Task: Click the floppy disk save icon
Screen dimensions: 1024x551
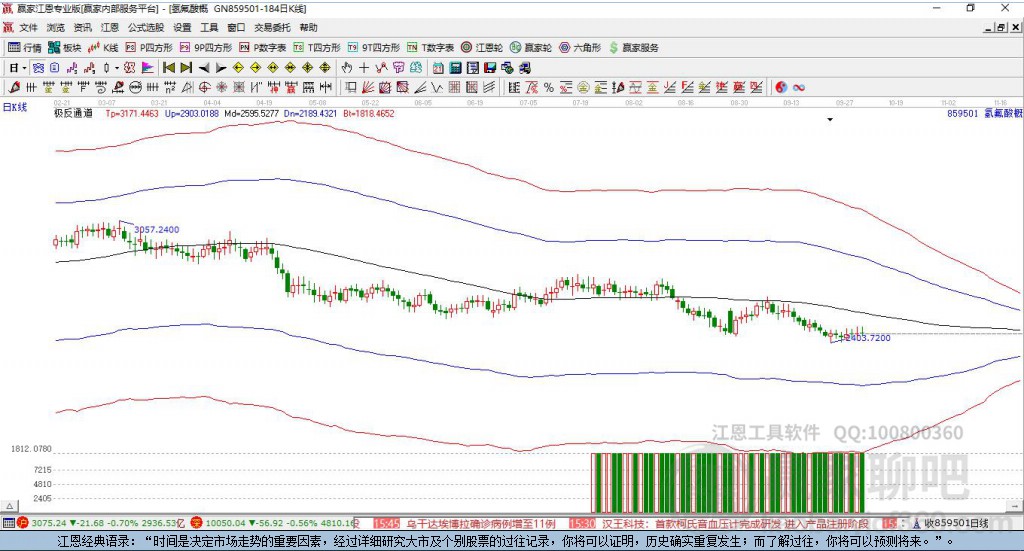Action: pos(490,68)
